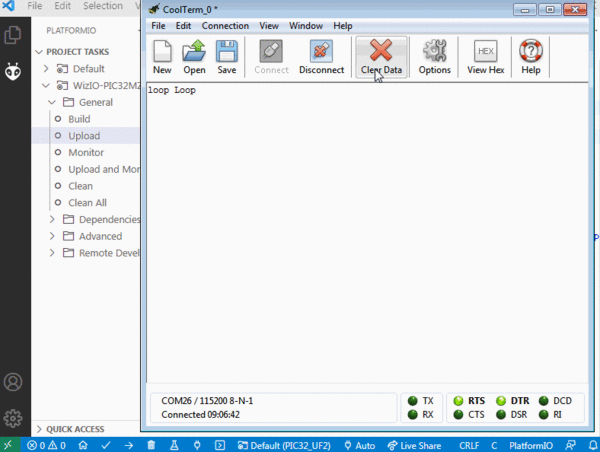
Task: Switch to View Hex mode
Action: coord(486,57)
